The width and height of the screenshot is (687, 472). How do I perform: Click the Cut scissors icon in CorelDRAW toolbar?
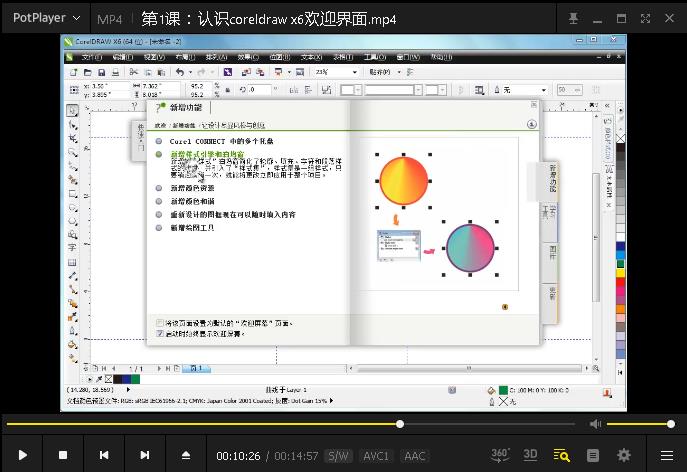[134, 72]
